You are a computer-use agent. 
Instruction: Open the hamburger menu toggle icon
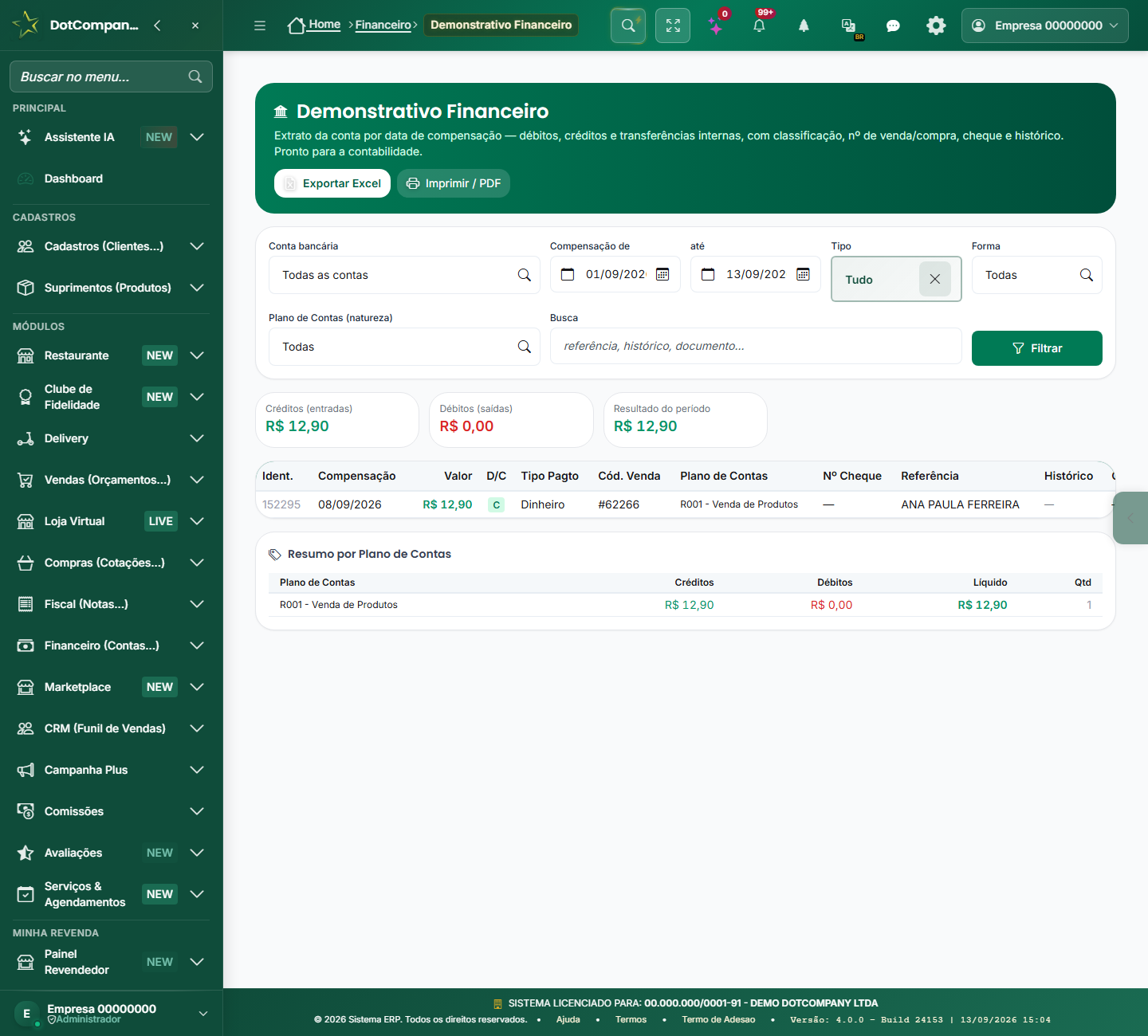[260, 26]
